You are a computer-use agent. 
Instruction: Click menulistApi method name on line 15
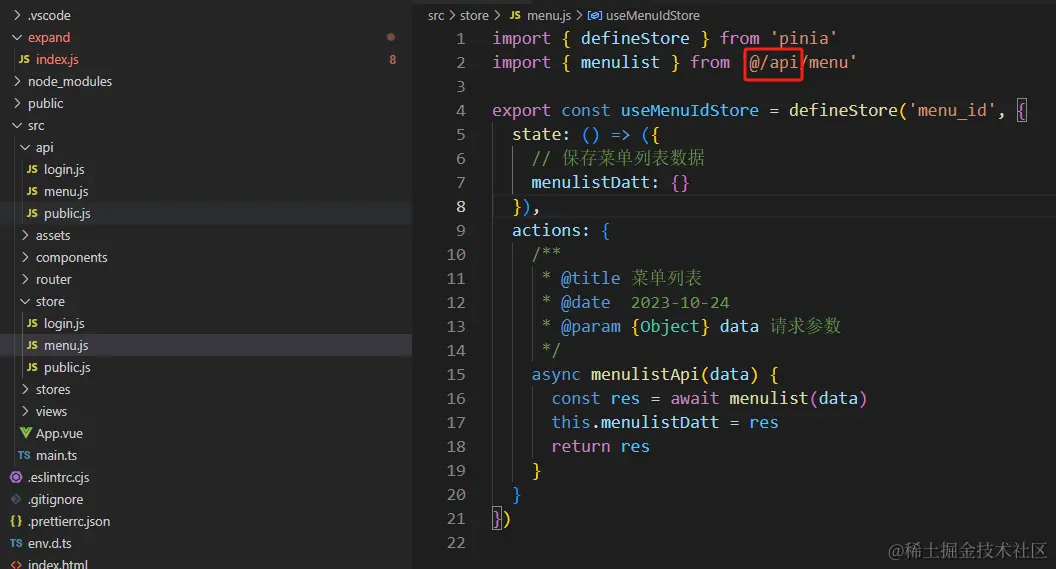click(646, 374)
